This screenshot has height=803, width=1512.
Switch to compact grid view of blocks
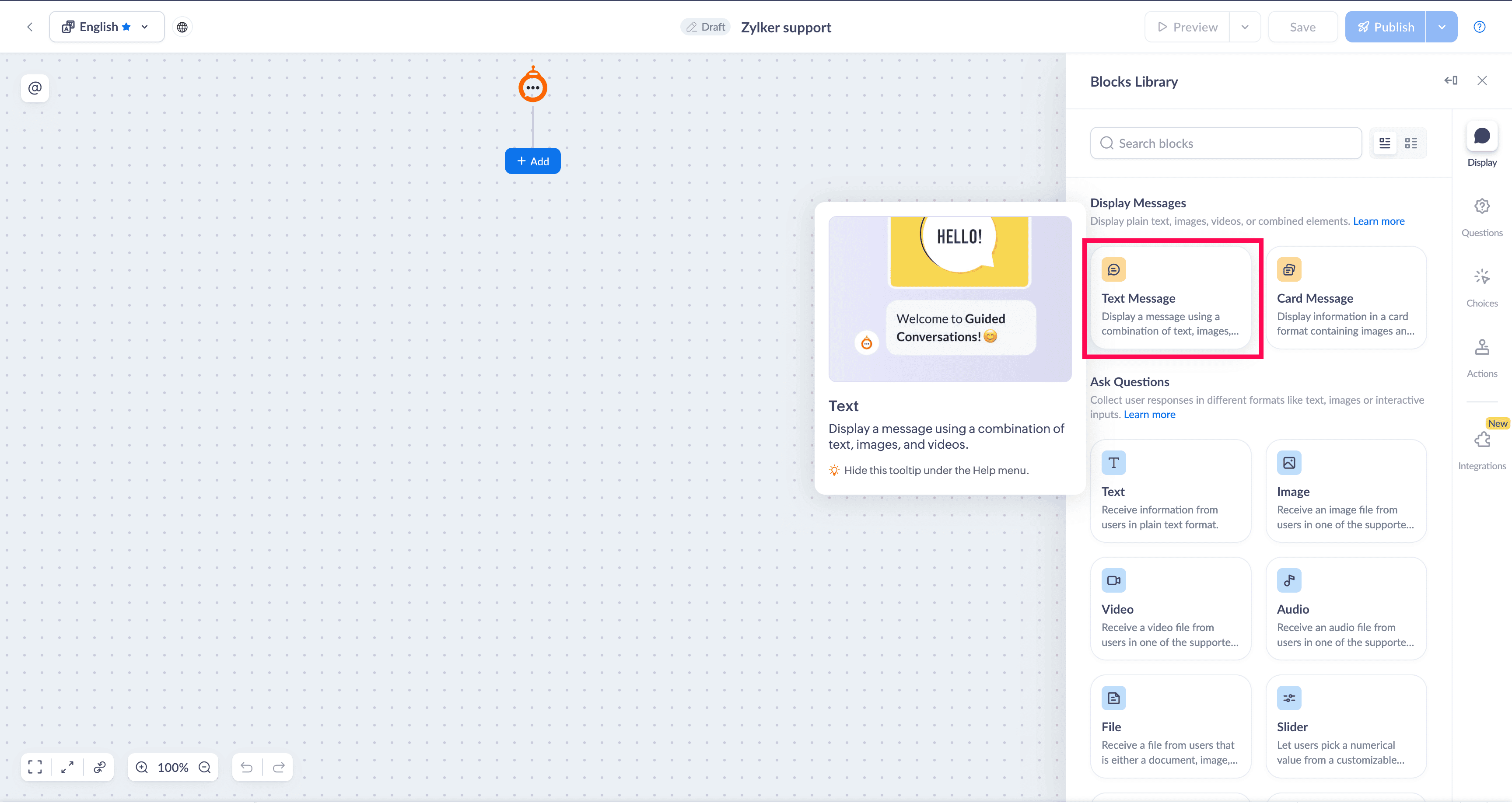click(1411, 143)
